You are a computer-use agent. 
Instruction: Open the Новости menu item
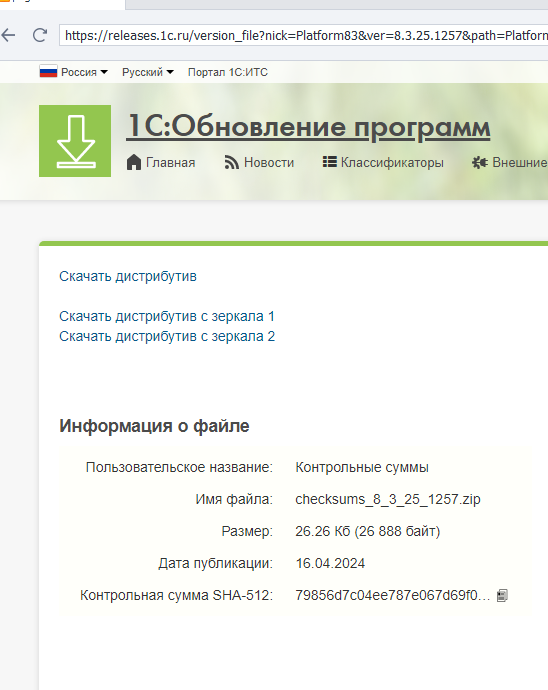point(269,162)
